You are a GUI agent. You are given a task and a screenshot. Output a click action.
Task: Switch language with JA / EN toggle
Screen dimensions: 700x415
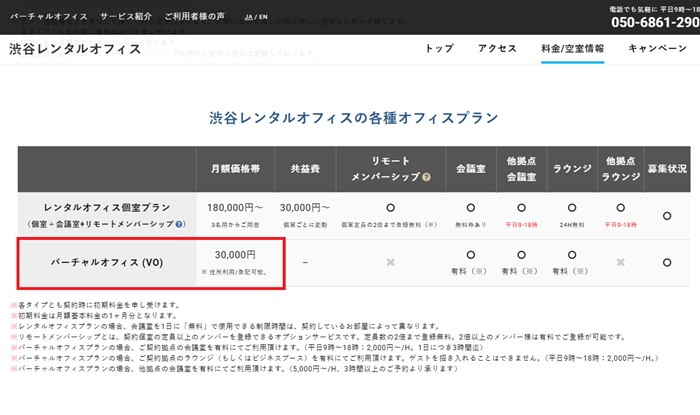(x=254, y=17)
